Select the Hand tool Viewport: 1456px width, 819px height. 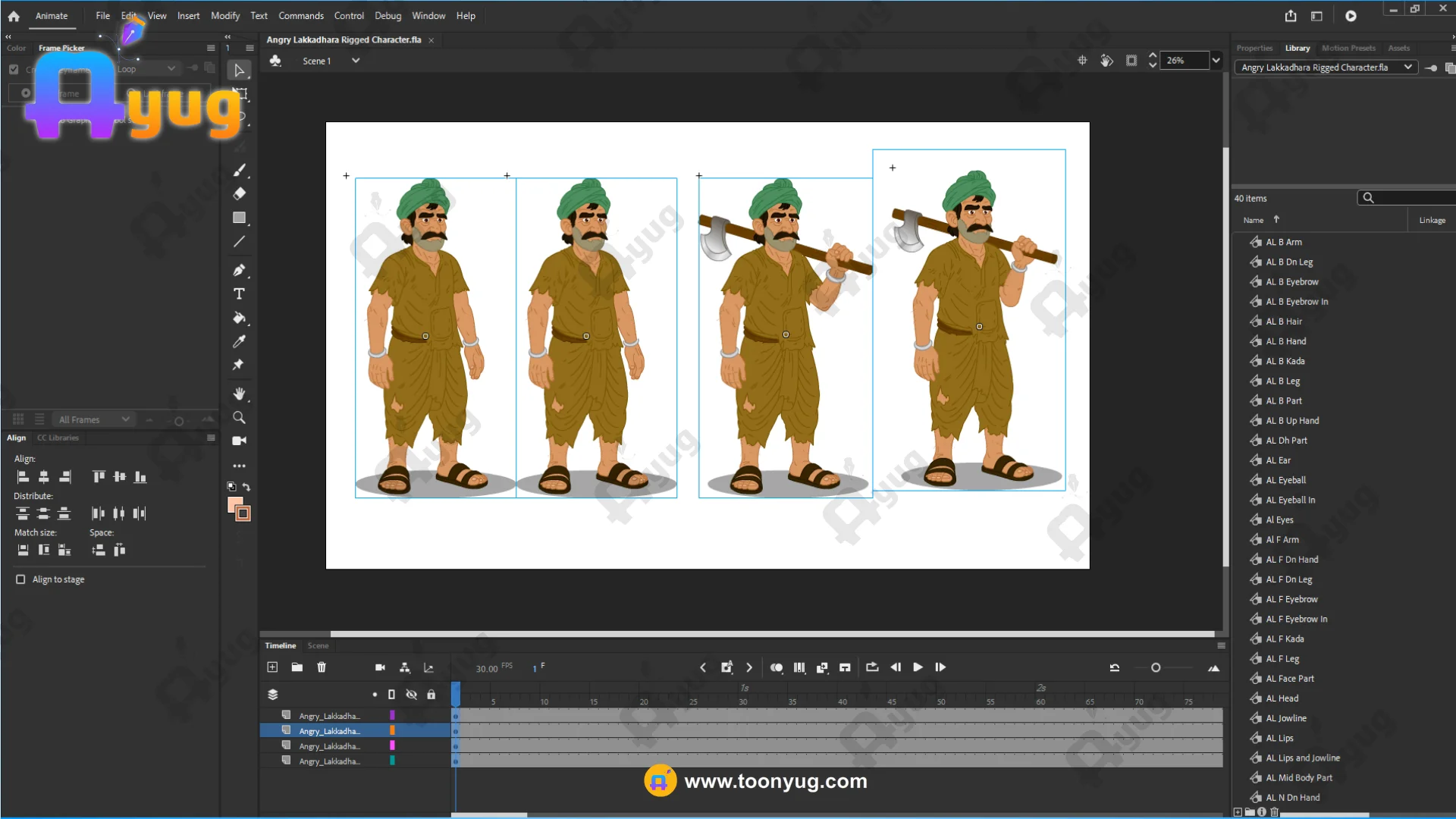pyautogui.click(x=239, y=394)
